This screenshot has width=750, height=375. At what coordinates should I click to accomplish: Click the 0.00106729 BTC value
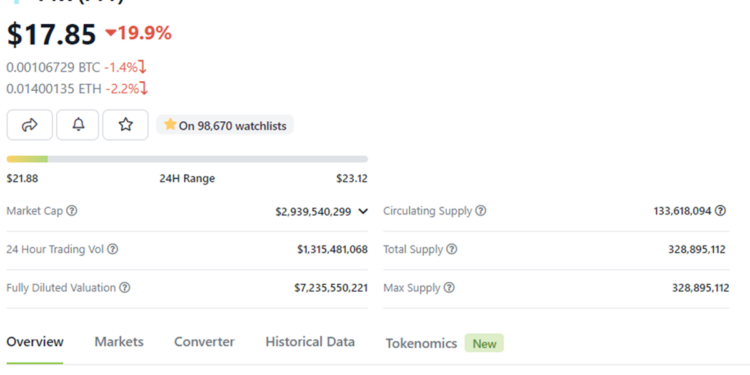pyautogui.click(x=53, y=67)
